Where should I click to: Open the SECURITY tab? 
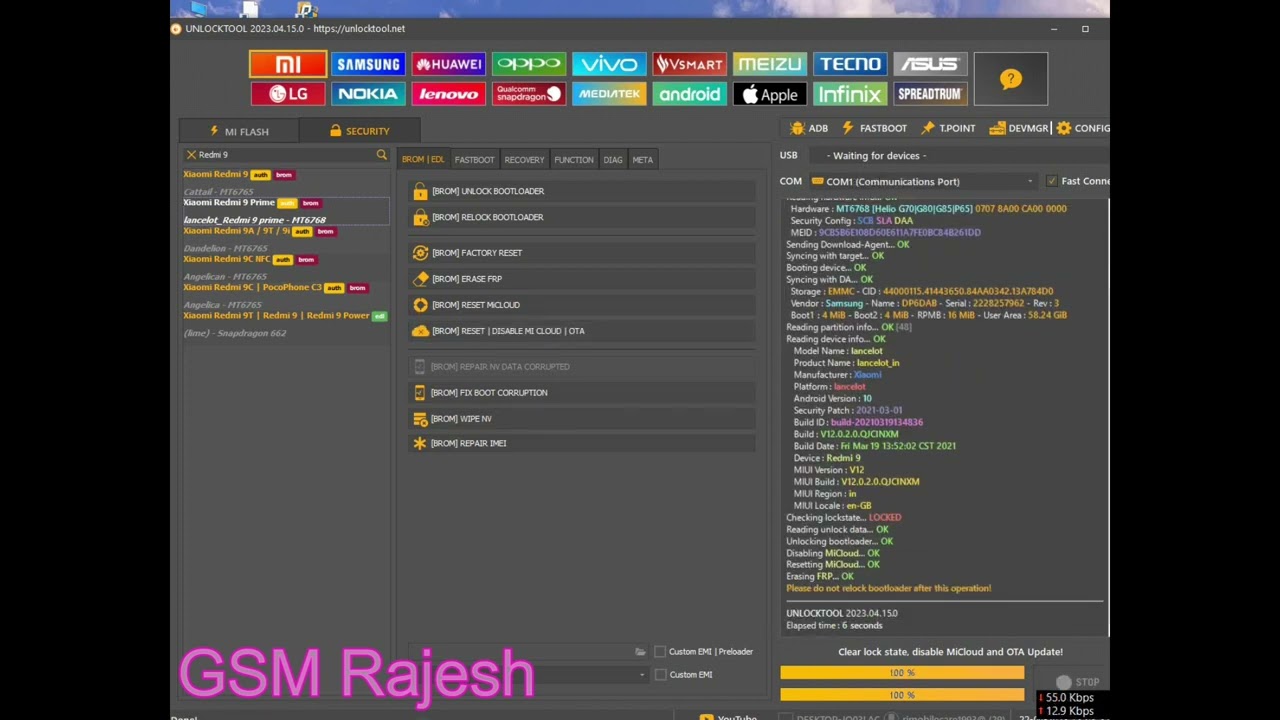point(359,131)
